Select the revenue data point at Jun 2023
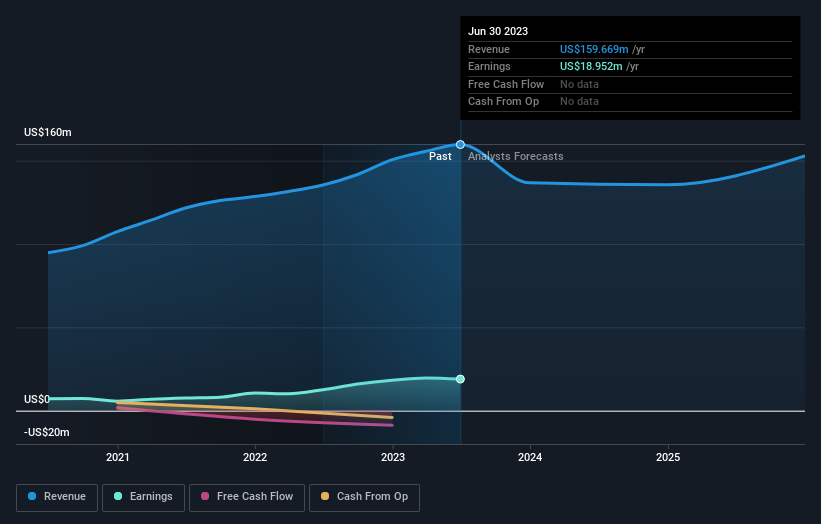This screenshot has width=821, height=524. [x=460, y=144]
